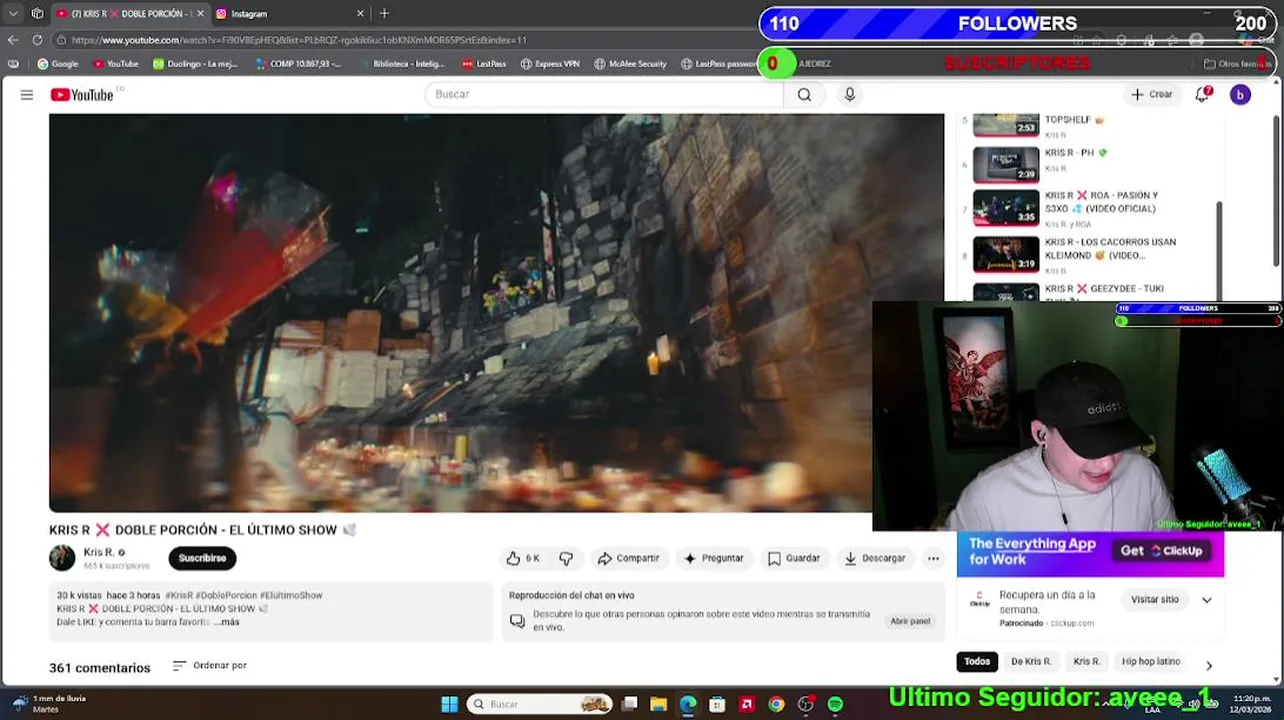Play the TOPSHELF playlist thumbnail
Image resolution: width=1284 pixels, height=720 pixels.
1006,125
